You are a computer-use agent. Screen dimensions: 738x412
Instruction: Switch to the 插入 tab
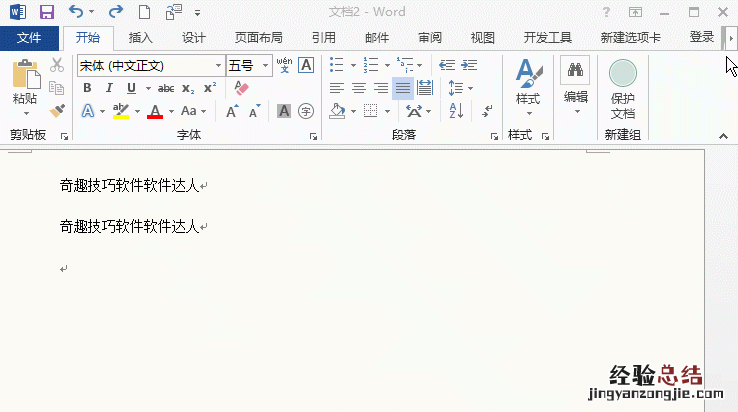[141, 38]
